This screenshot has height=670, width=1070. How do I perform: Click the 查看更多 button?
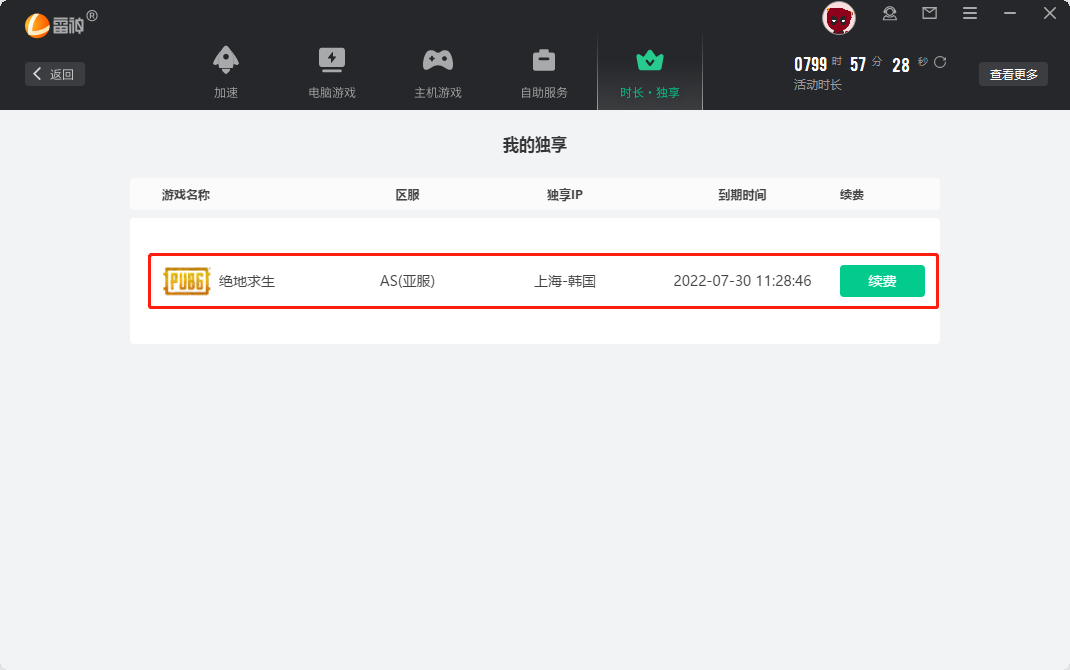pos(1013,74)
